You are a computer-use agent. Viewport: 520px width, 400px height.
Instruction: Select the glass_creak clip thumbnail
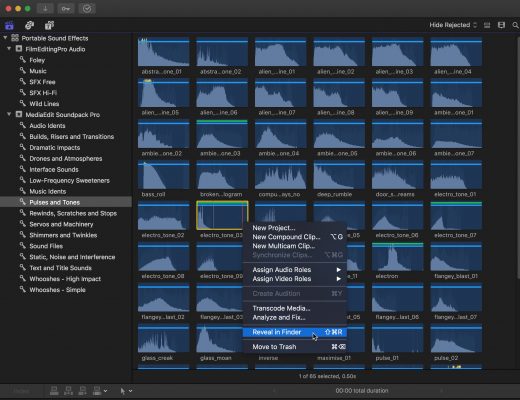click(x=163, y=339)
